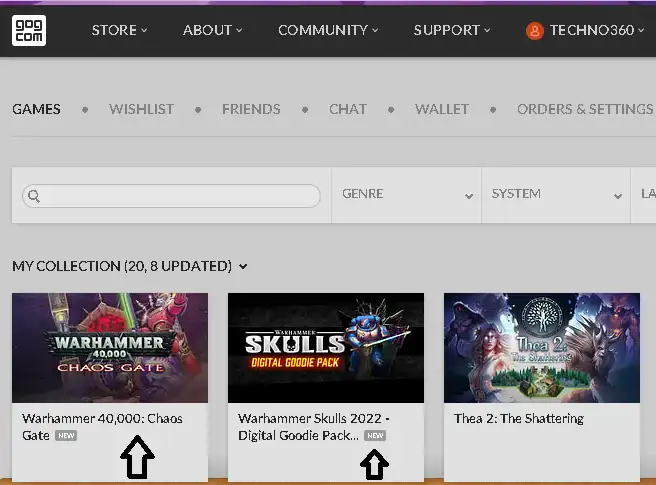Click the GOG.com logo icon
The width and height of the screenshot is (656, 485).
click(x=29, y=30)
